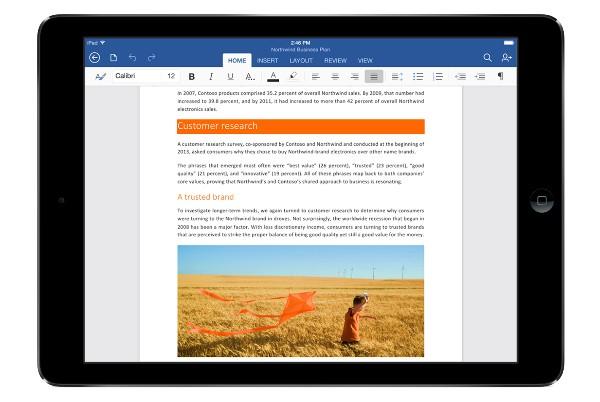The height and width of the screenshot is (402, 600).
Task: Tap the A trusted brand subheading
Action: (205, 197)
